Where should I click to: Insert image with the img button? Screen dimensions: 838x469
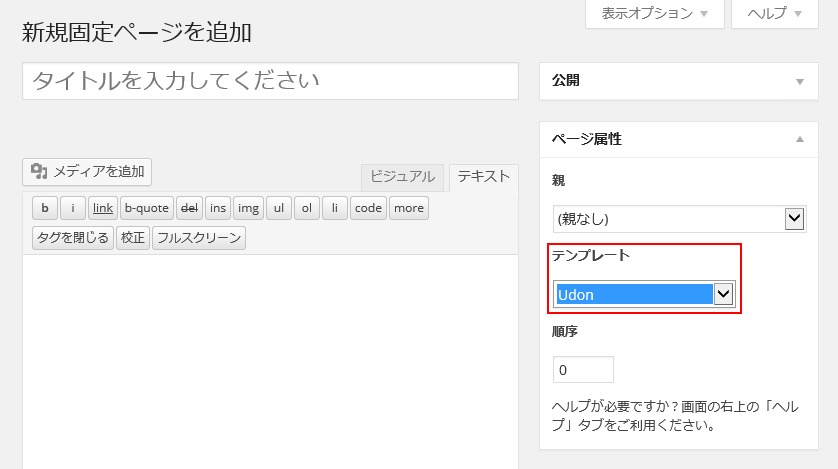click(249, 208)
